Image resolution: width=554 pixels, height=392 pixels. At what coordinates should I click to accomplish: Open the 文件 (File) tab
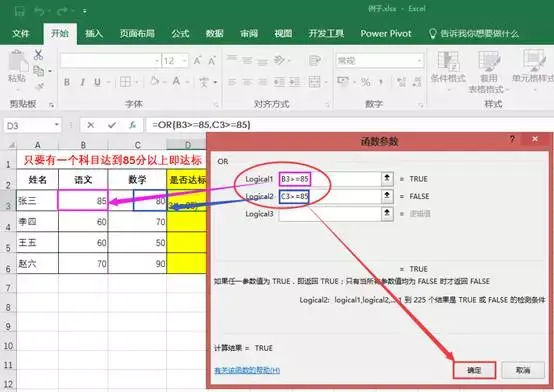(21, 34)
